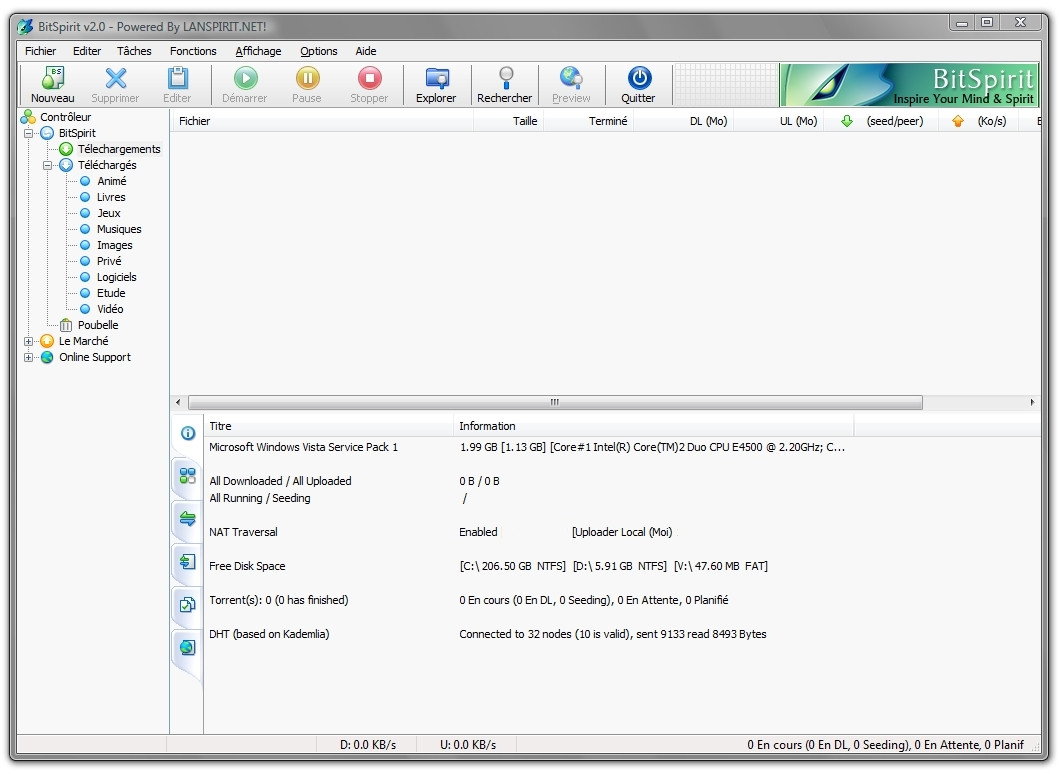The image size is (1059, 774).
Task: Click the globe side tab icon
Action: coord(187,647)
